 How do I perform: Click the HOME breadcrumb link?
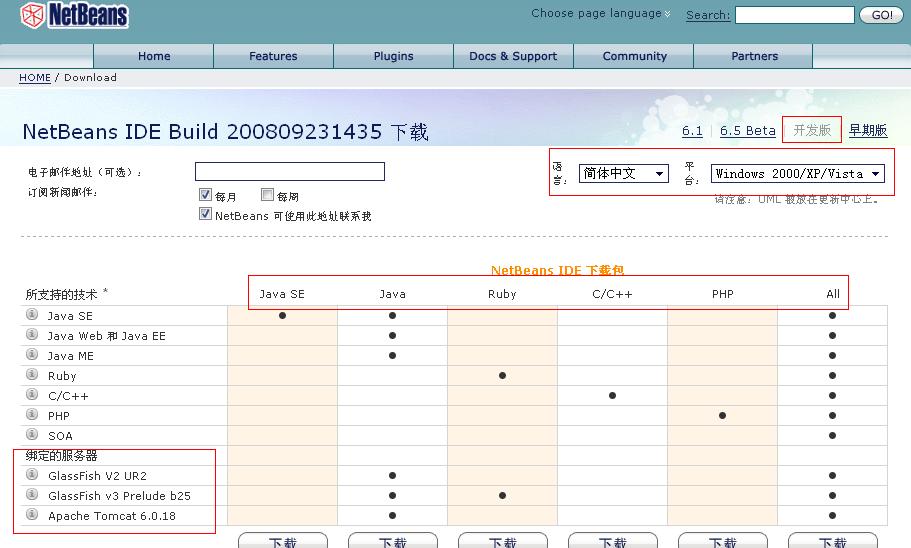coord(35,77)
